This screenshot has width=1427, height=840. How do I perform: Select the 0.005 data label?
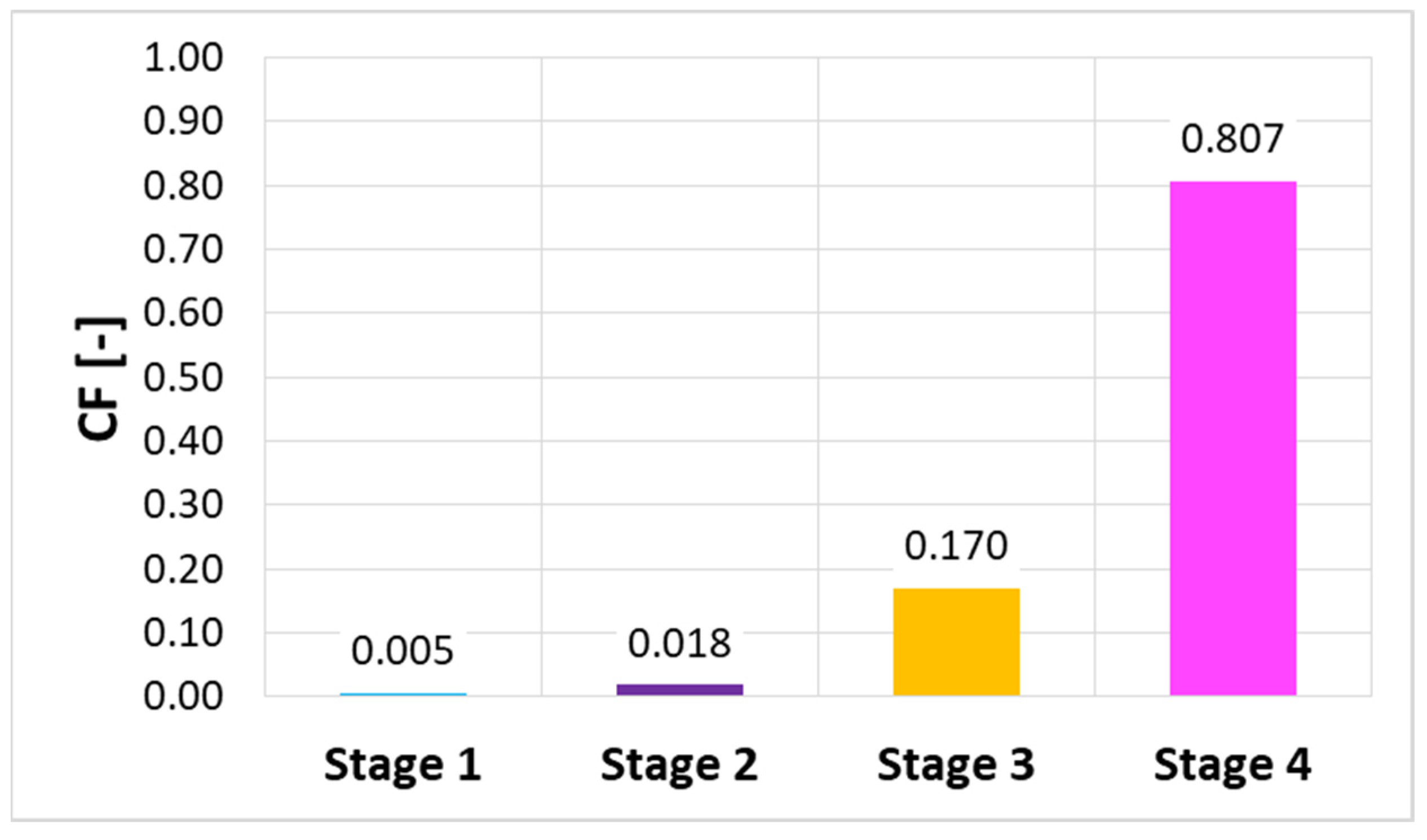pyautogui.click(x=402, y=651)
